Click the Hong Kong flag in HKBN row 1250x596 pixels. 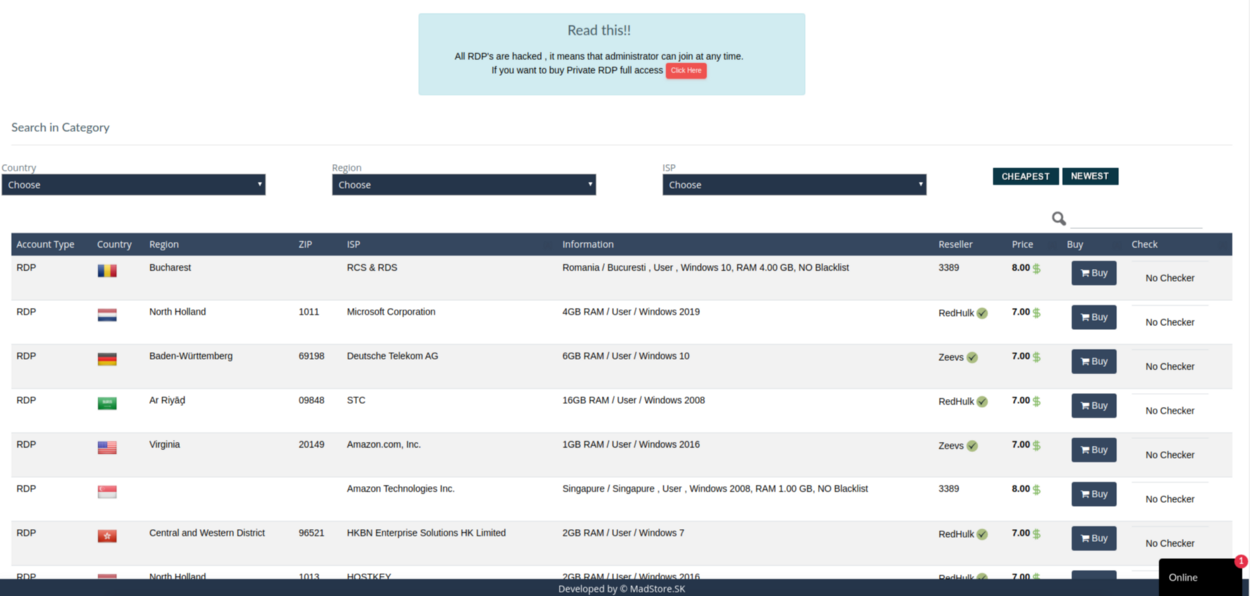coord(107,536)
